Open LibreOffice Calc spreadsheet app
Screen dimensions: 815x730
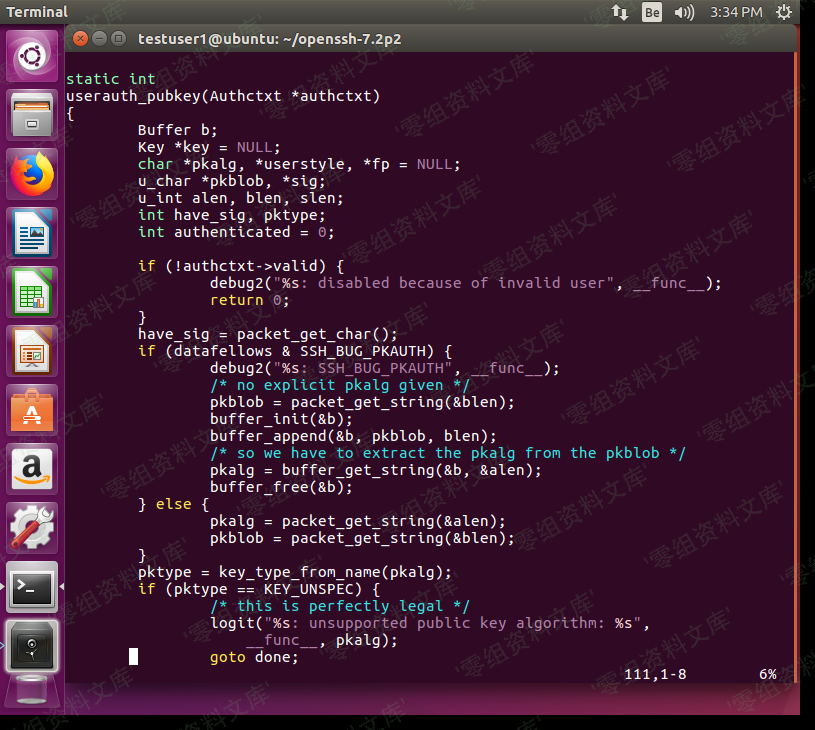(33, 292)
